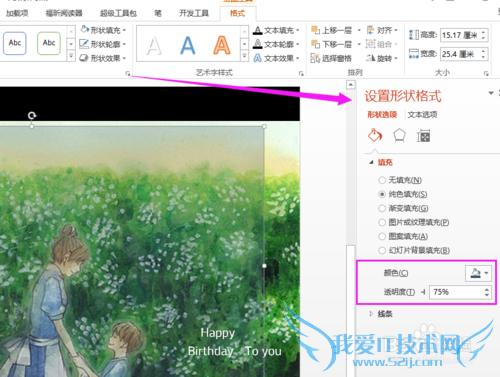
Task: Decrease the transparency with the down spinner
Action: (487, 295)
